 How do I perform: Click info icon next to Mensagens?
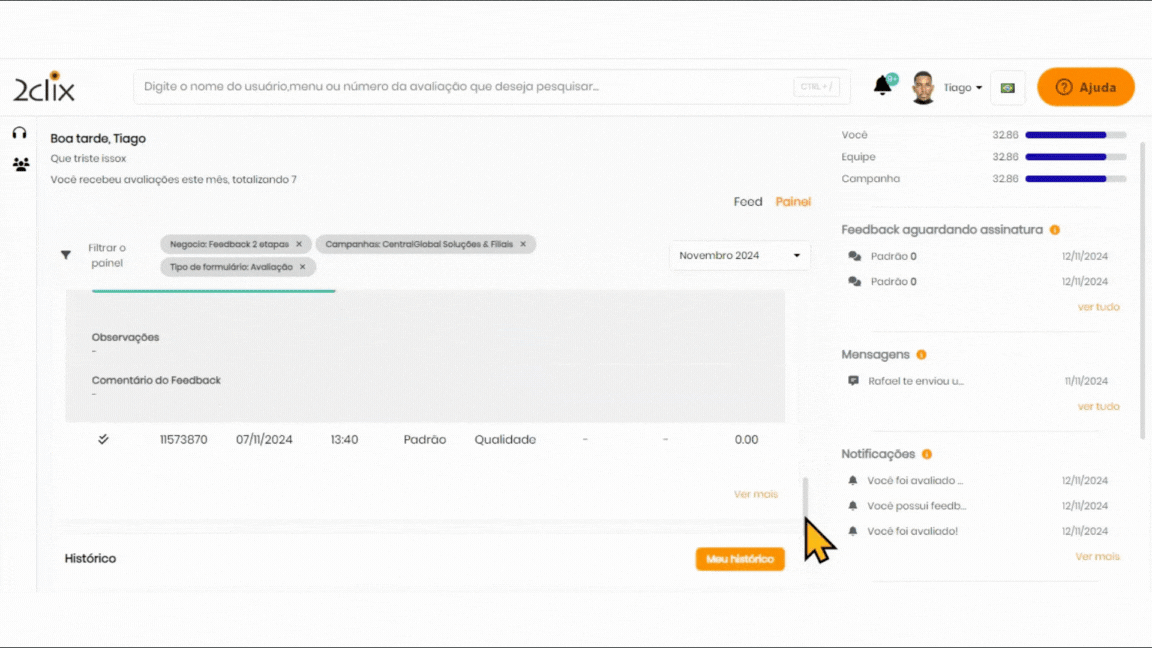921,355
